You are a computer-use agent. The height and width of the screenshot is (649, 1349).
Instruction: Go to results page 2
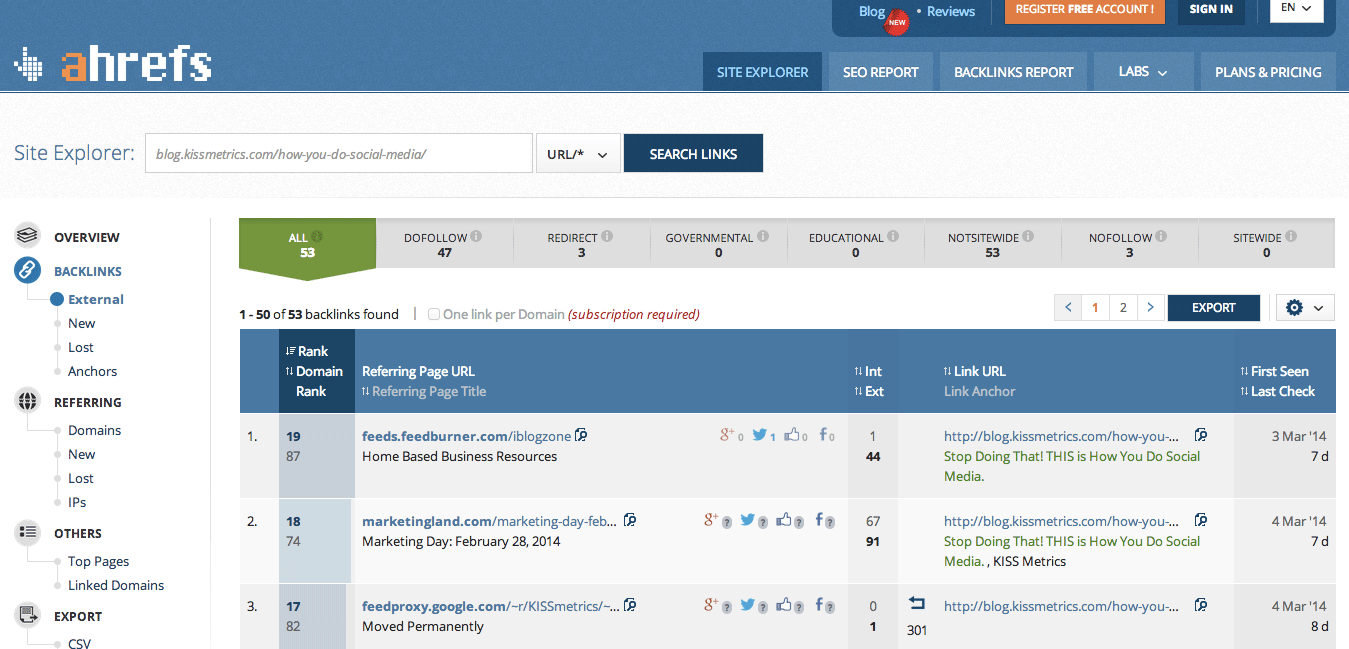(x=1123, y=308)
